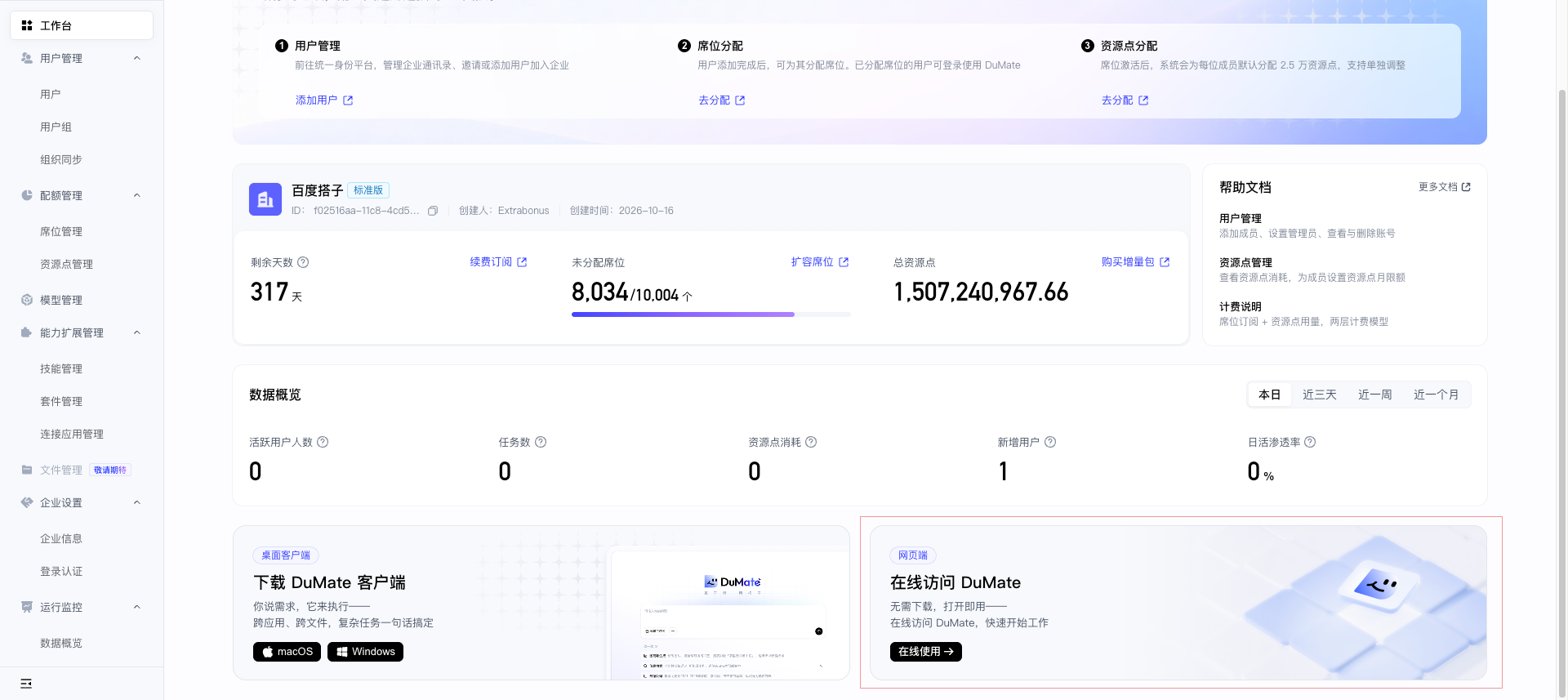This screenshot has height=700, width=1568.
Task: Open the 续费订阅 link
Action: point(498,261)
